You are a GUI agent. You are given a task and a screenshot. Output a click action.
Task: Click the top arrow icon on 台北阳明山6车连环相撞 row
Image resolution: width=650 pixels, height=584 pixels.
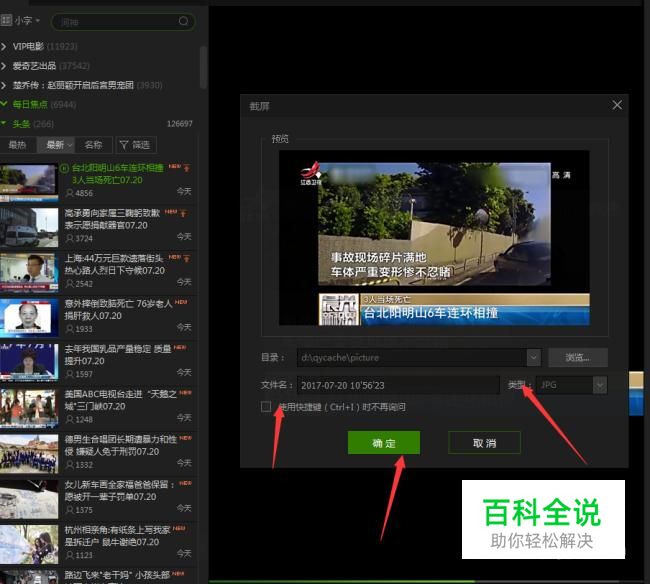pyautogui.click(x=187, y=168)
